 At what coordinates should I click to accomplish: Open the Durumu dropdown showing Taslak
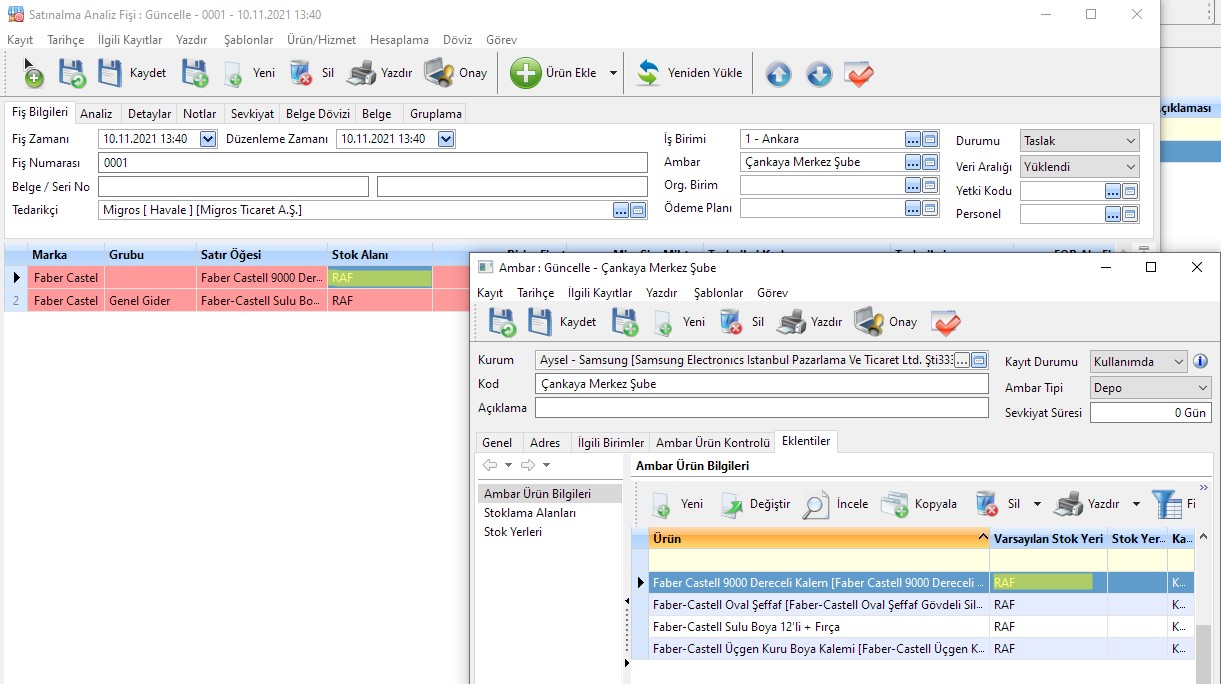[1130, 141]
